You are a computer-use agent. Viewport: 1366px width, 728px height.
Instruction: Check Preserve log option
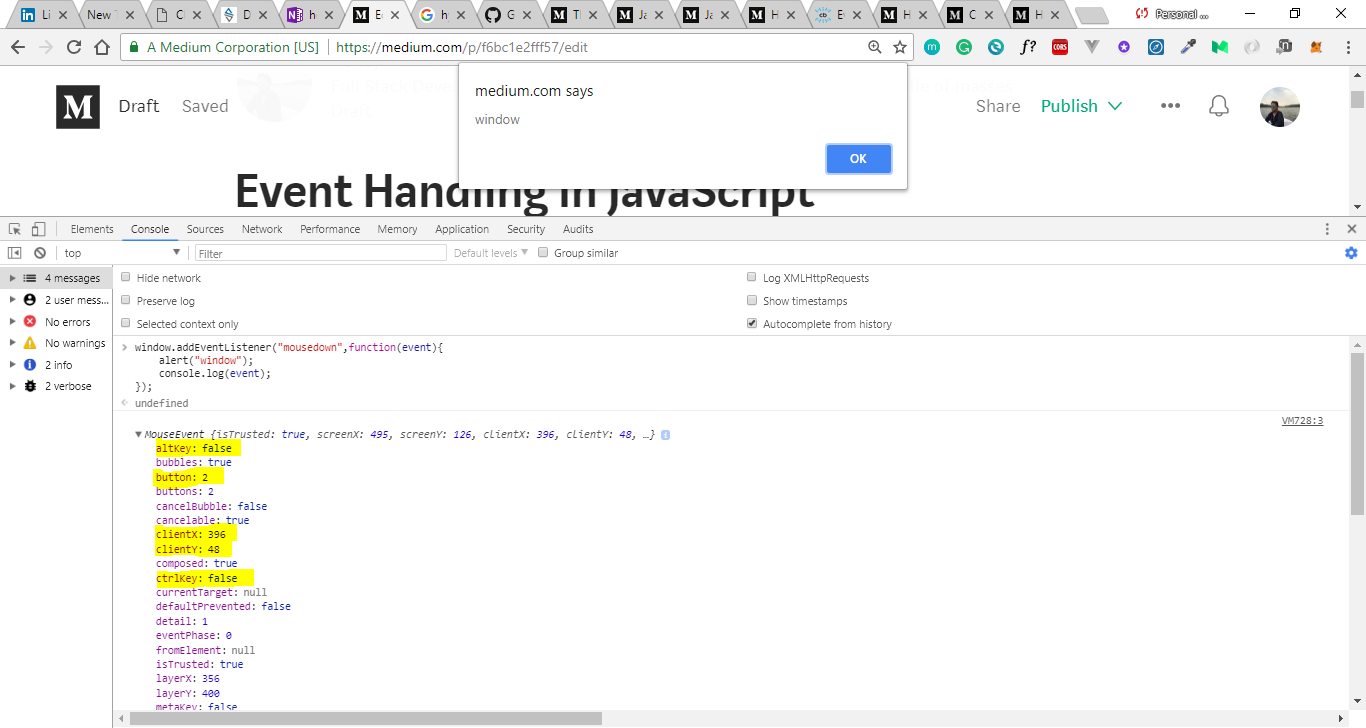pos(126,301)
